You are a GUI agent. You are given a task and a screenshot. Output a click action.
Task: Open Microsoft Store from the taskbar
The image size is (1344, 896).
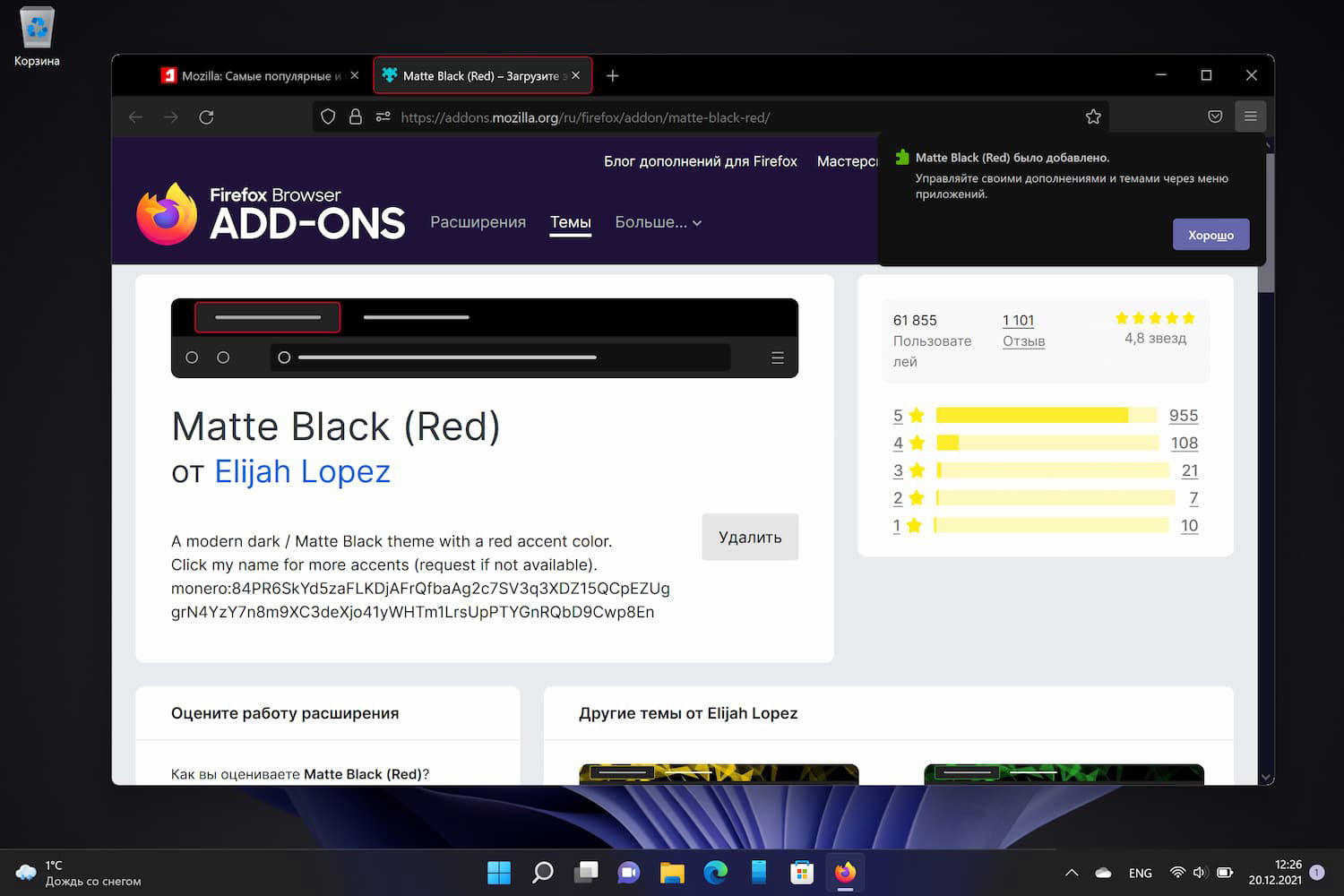click(x=802, y=872)
